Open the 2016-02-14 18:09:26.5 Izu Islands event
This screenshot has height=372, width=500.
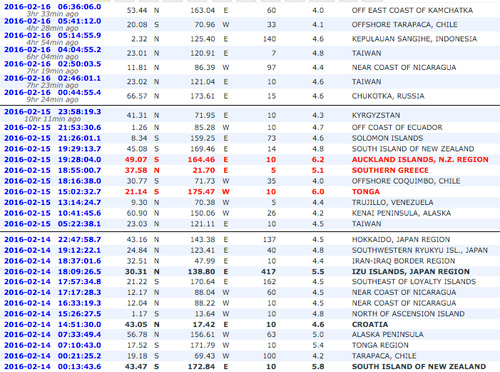(53, 272)
